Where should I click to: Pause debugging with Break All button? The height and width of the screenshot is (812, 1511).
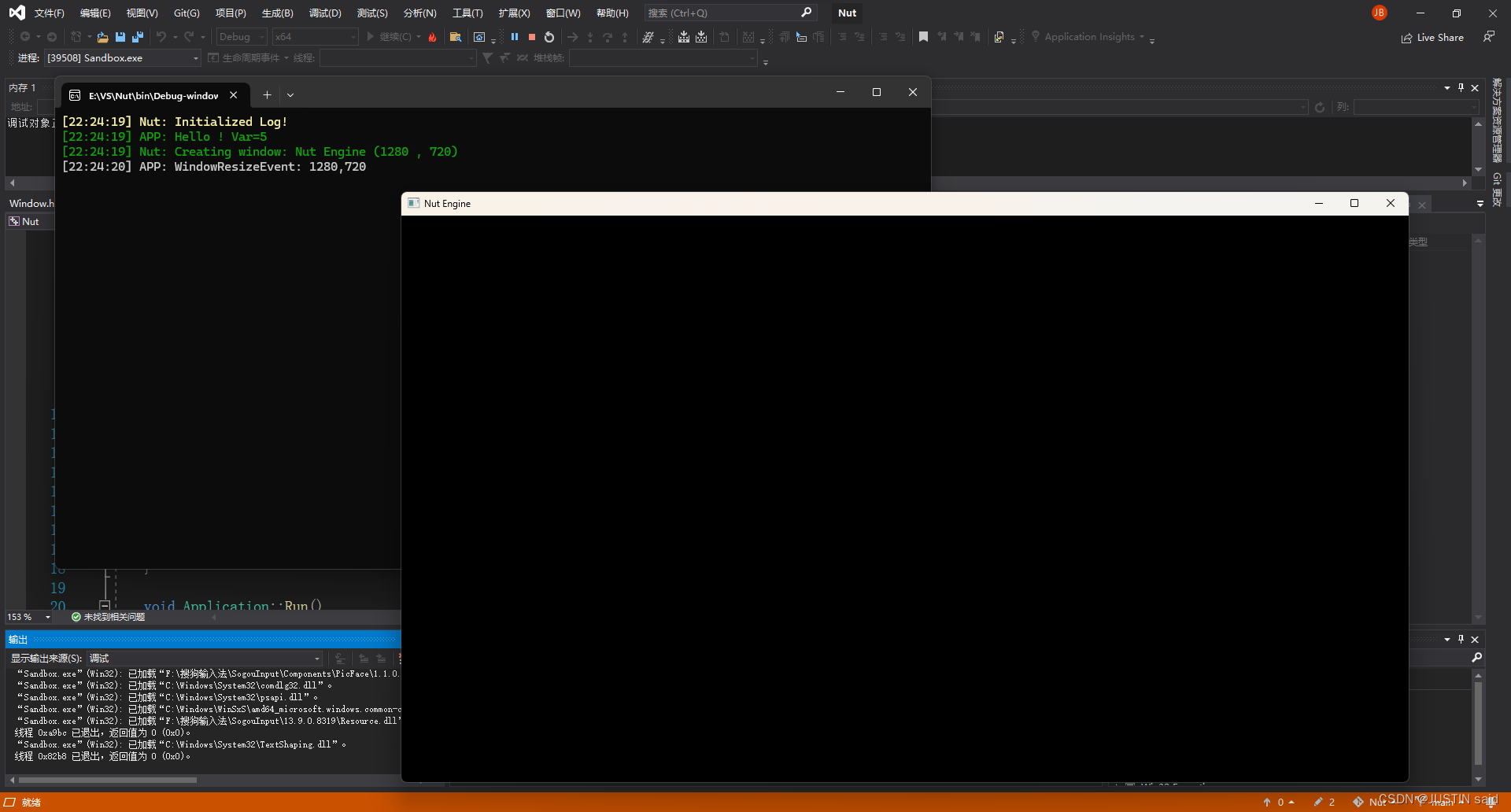pos(515,37)
